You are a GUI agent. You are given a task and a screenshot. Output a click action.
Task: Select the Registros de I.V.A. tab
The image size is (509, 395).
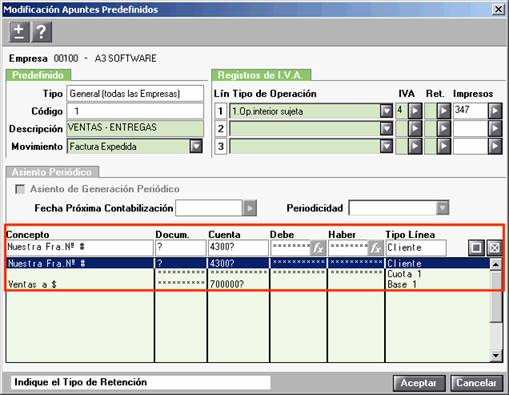(261, 75)
